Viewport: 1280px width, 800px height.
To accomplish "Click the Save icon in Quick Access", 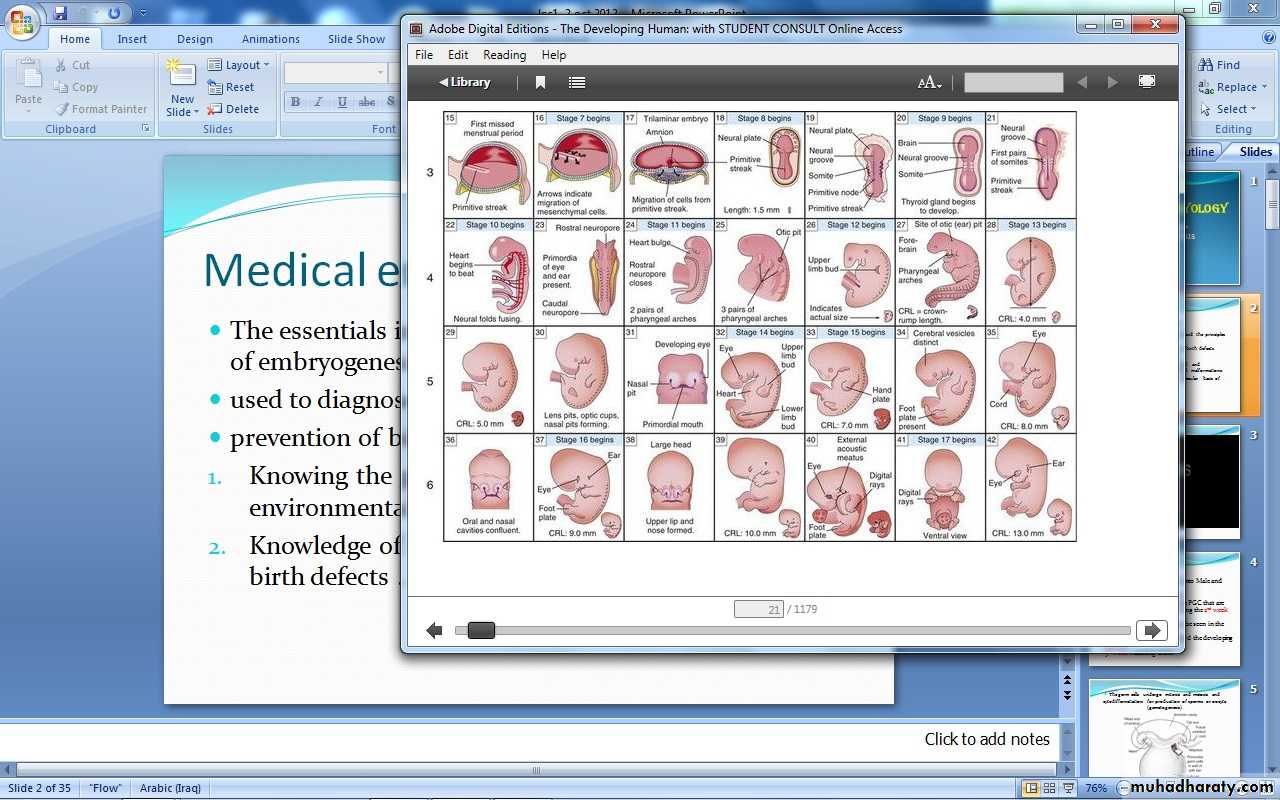I will tap(60, 13).
